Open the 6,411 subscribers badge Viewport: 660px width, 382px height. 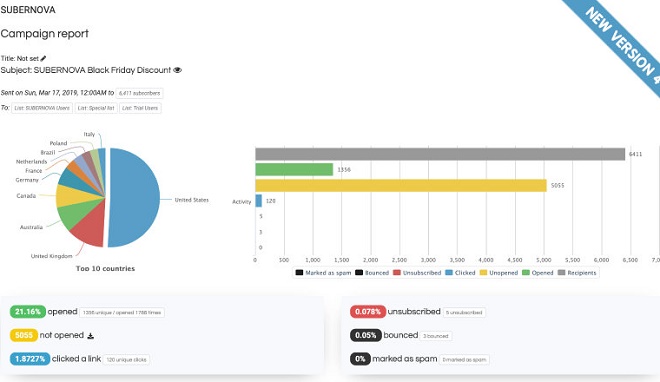click(x=139, y=93)
